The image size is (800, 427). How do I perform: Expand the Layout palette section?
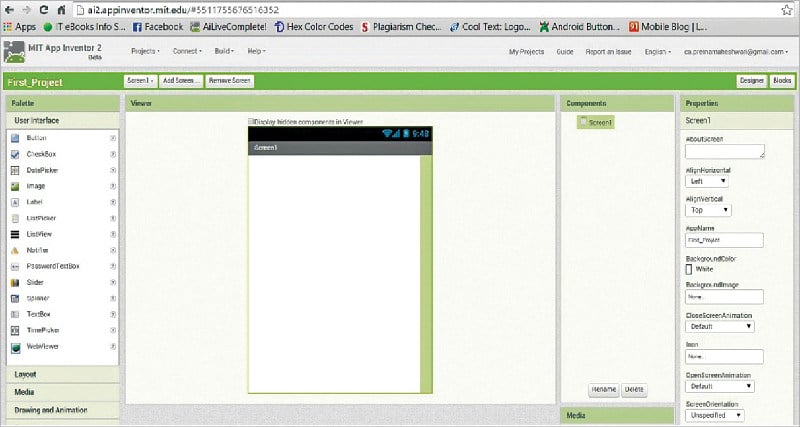click(x=63, y=374)
